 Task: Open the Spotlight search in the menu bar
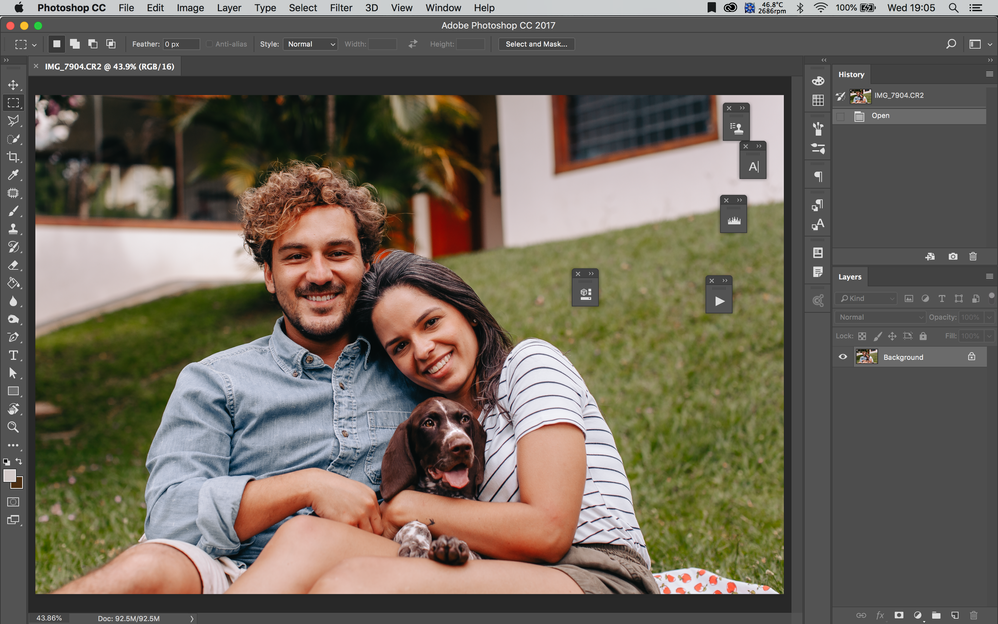click(953, 8)
